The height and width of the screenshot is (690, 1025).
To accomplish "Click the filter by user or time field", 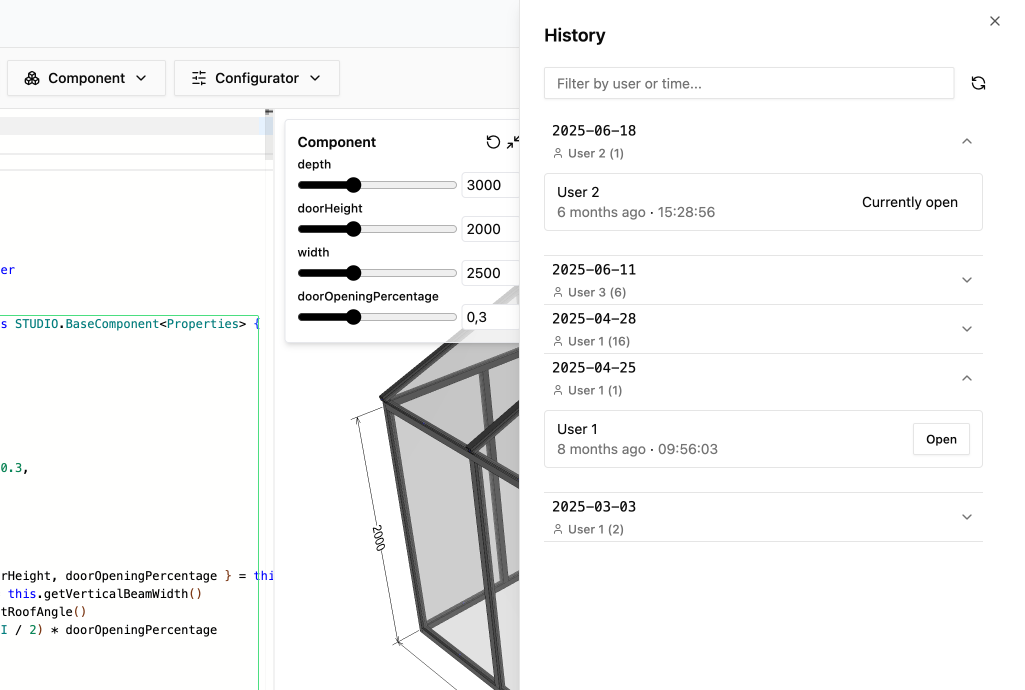I will [x=748, y=83].
